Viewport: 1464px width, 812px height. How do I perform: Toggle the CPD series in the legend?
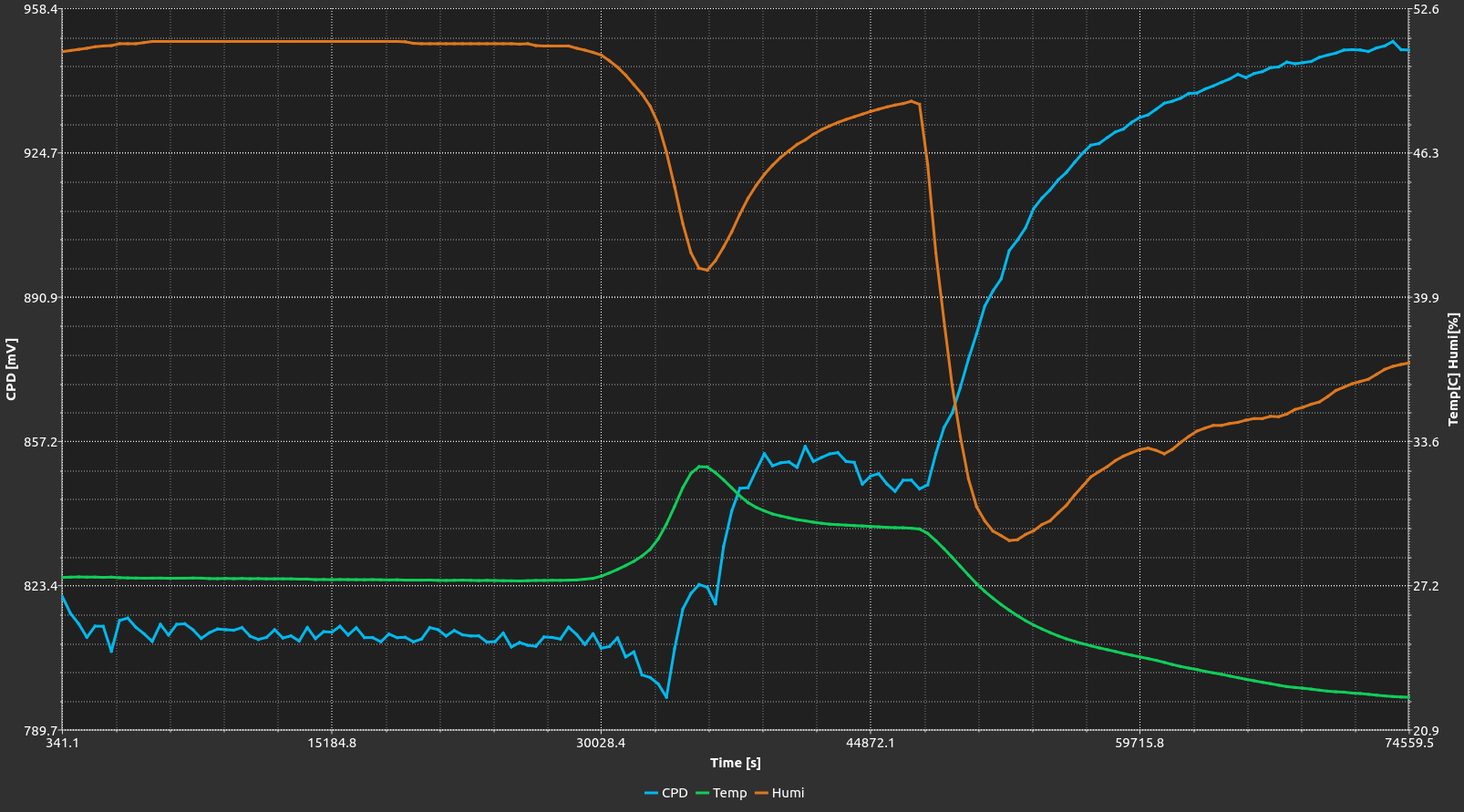coord(674,793)
